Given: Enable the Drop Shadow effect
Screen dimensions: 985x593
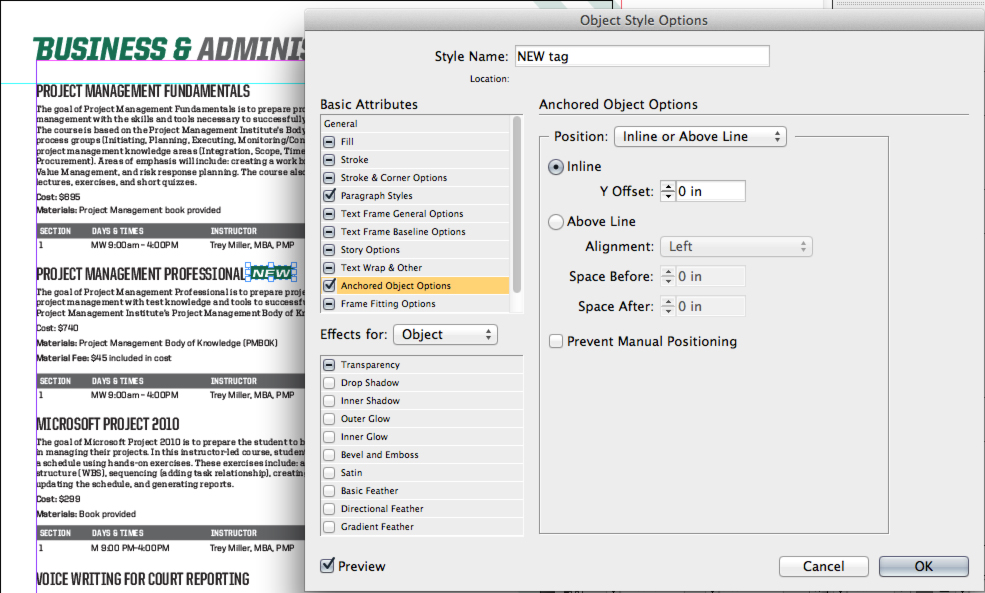Looking at the screenshot, I should click(329, 383).
